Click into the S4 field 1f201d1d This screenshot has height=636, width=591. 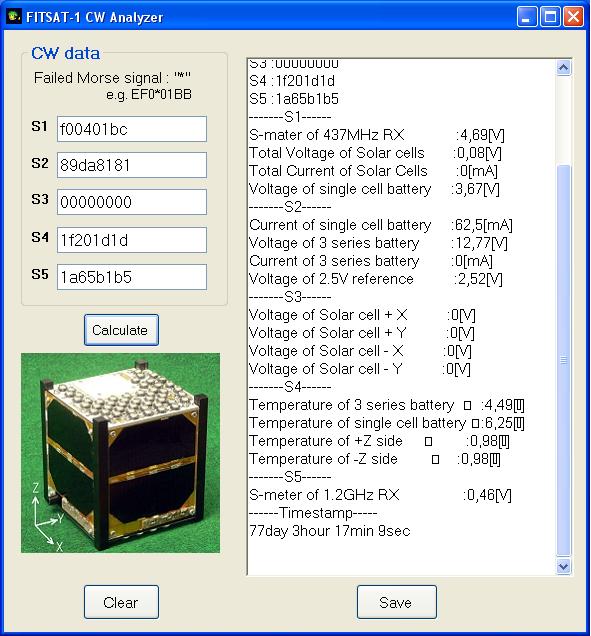pos(132,240)
